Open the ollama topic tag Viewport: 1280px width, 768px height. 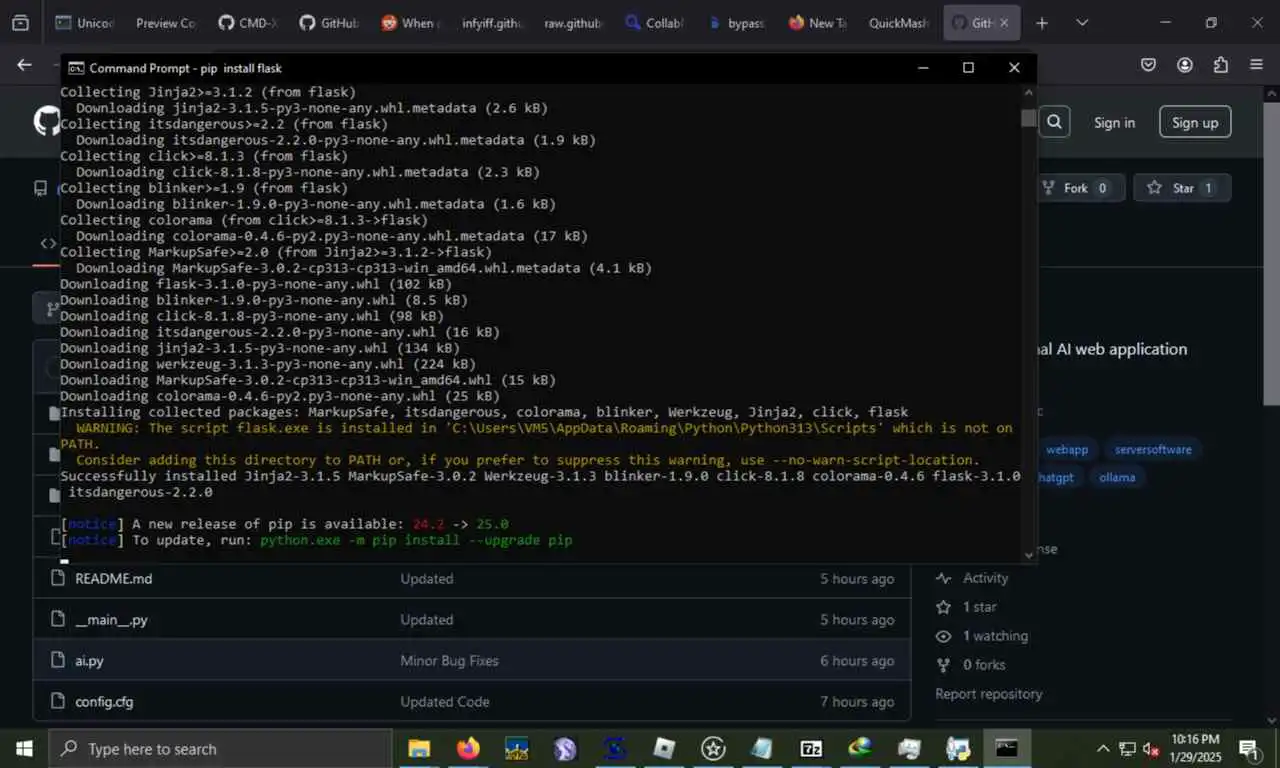point(1116,477)
